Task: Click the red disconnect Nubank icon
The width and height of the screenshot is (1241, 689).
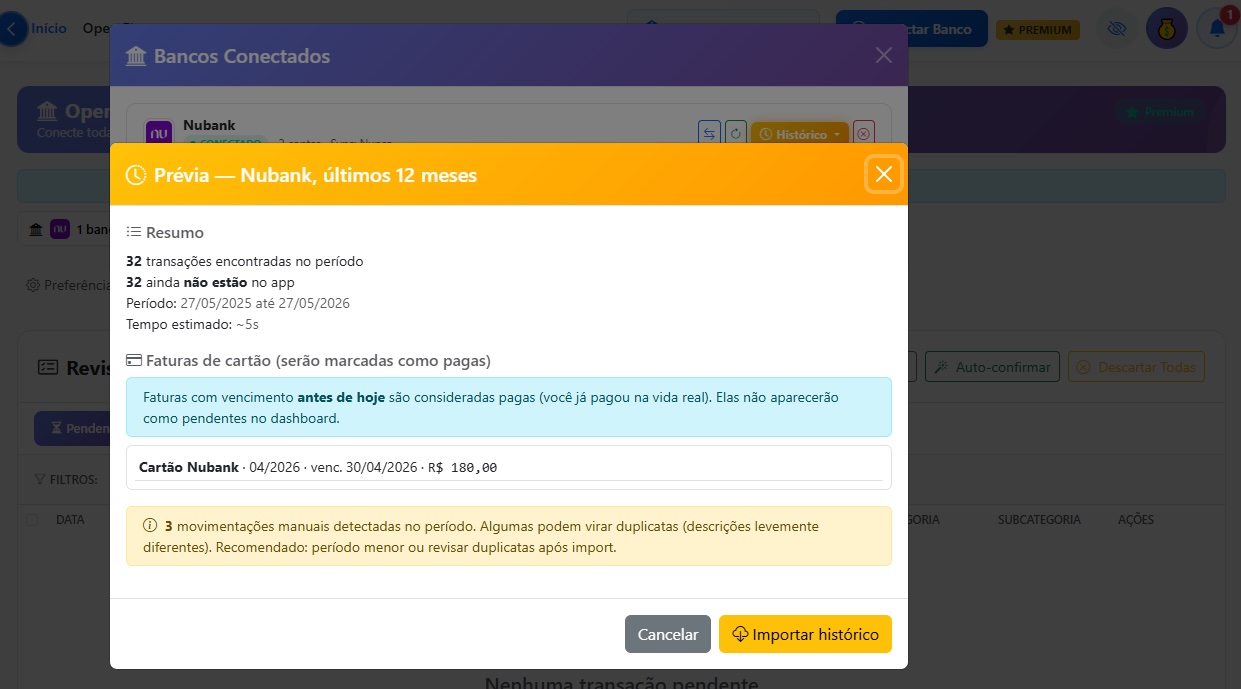Action: 864,134
